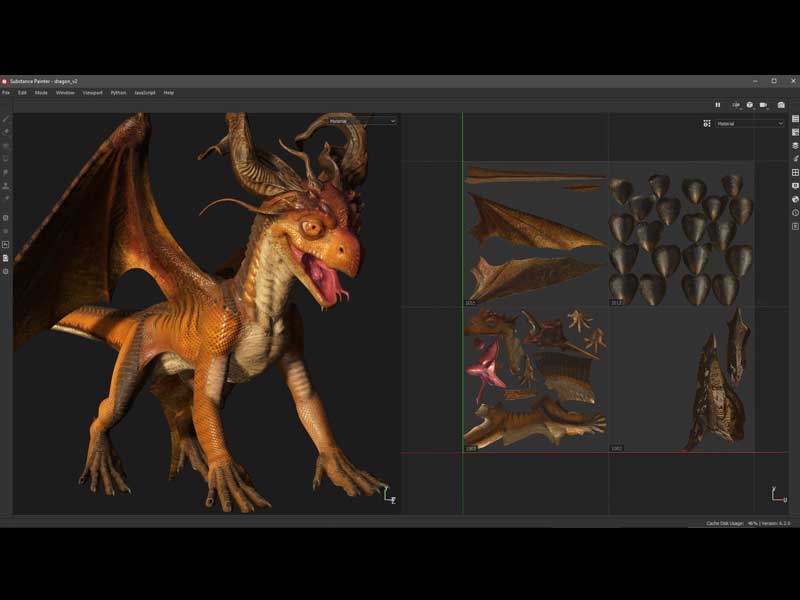Image resolution: width=800 pixels, height=600 pixels.
Task: Select the Polygon Fill tool
Action: click(x=6, y=158)
